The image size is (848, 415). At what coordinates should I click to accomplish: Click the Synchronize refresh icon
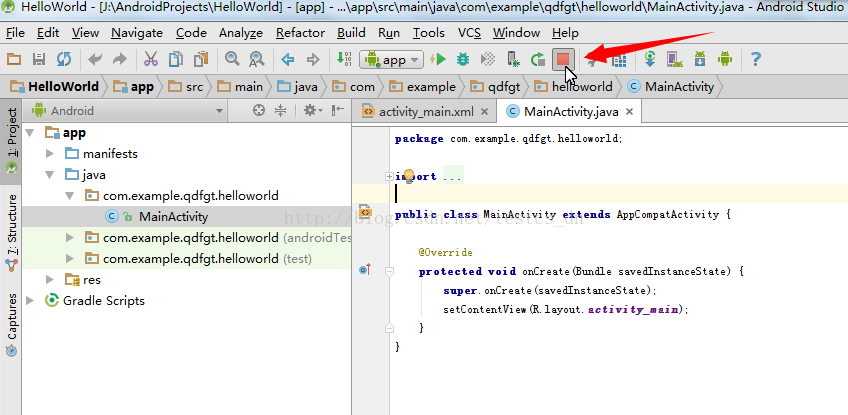[64, 60]
